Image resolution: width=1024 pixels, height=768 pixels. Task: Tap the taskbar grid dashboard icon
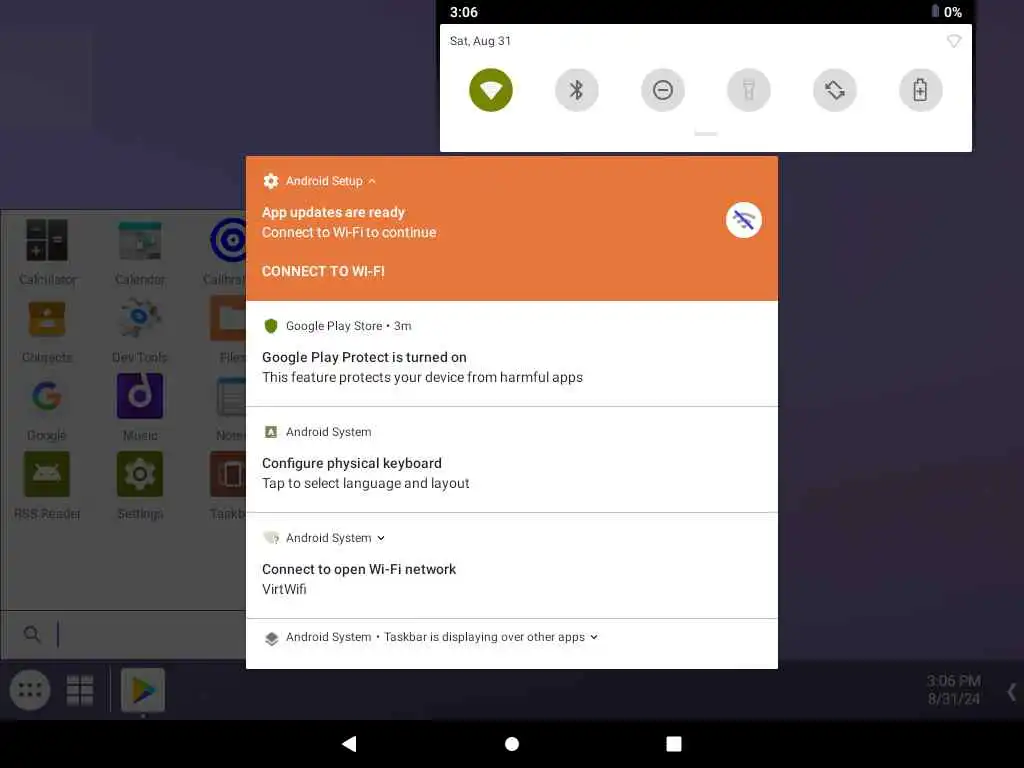coord(80,690)
